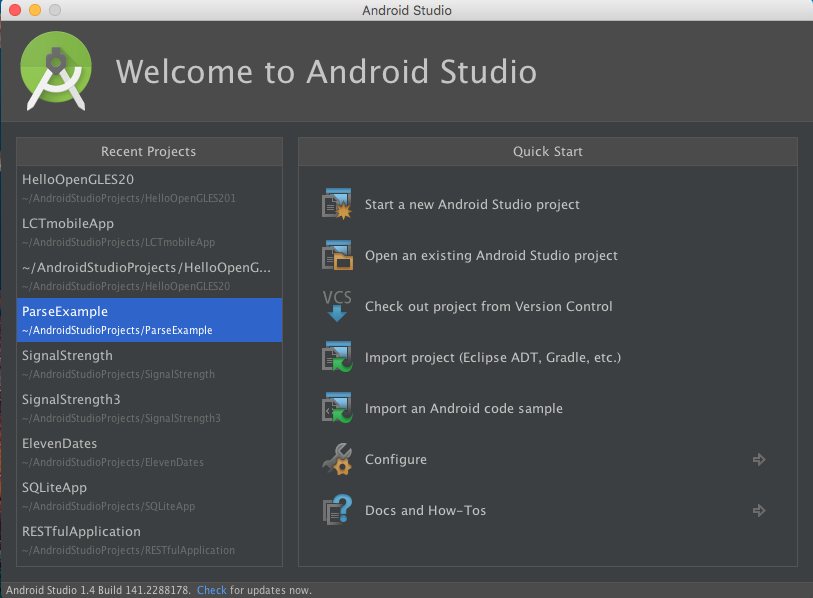Open recent project RESTfulApplication
The height and width of the screenshot is (598, 813).
(149, 540)
